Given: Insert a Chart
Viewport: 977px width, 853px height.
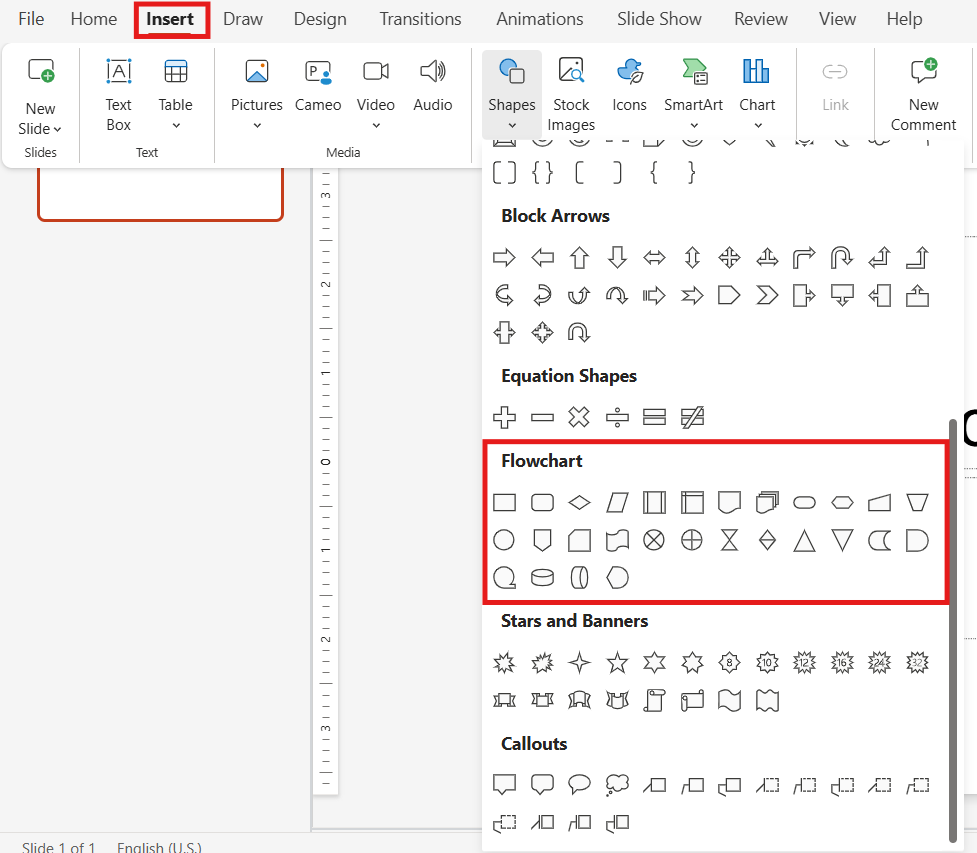Looking at the screenshot, I should [757, 95].
